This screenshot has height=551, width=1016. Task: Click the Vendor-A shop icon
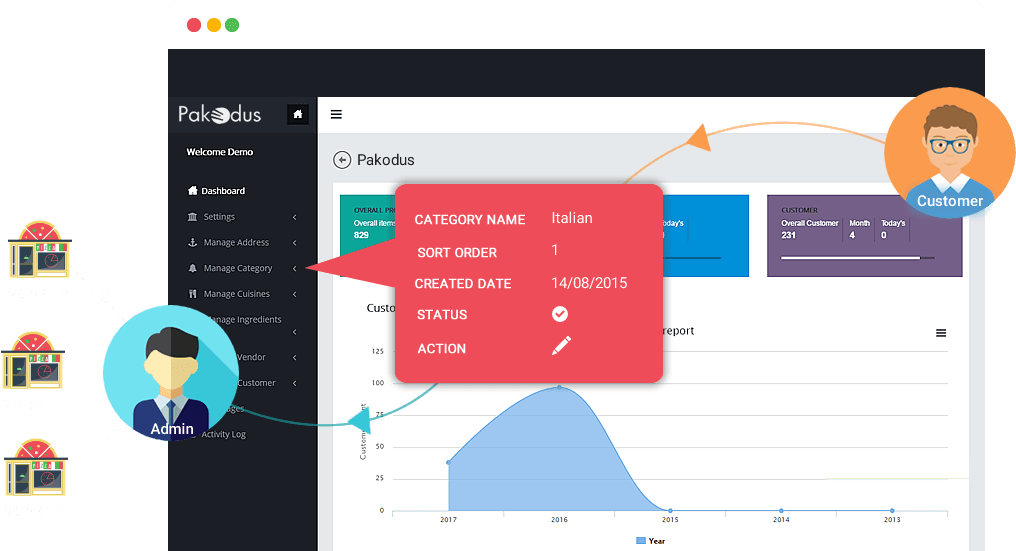pyautogui.click(x=38, y=251)
